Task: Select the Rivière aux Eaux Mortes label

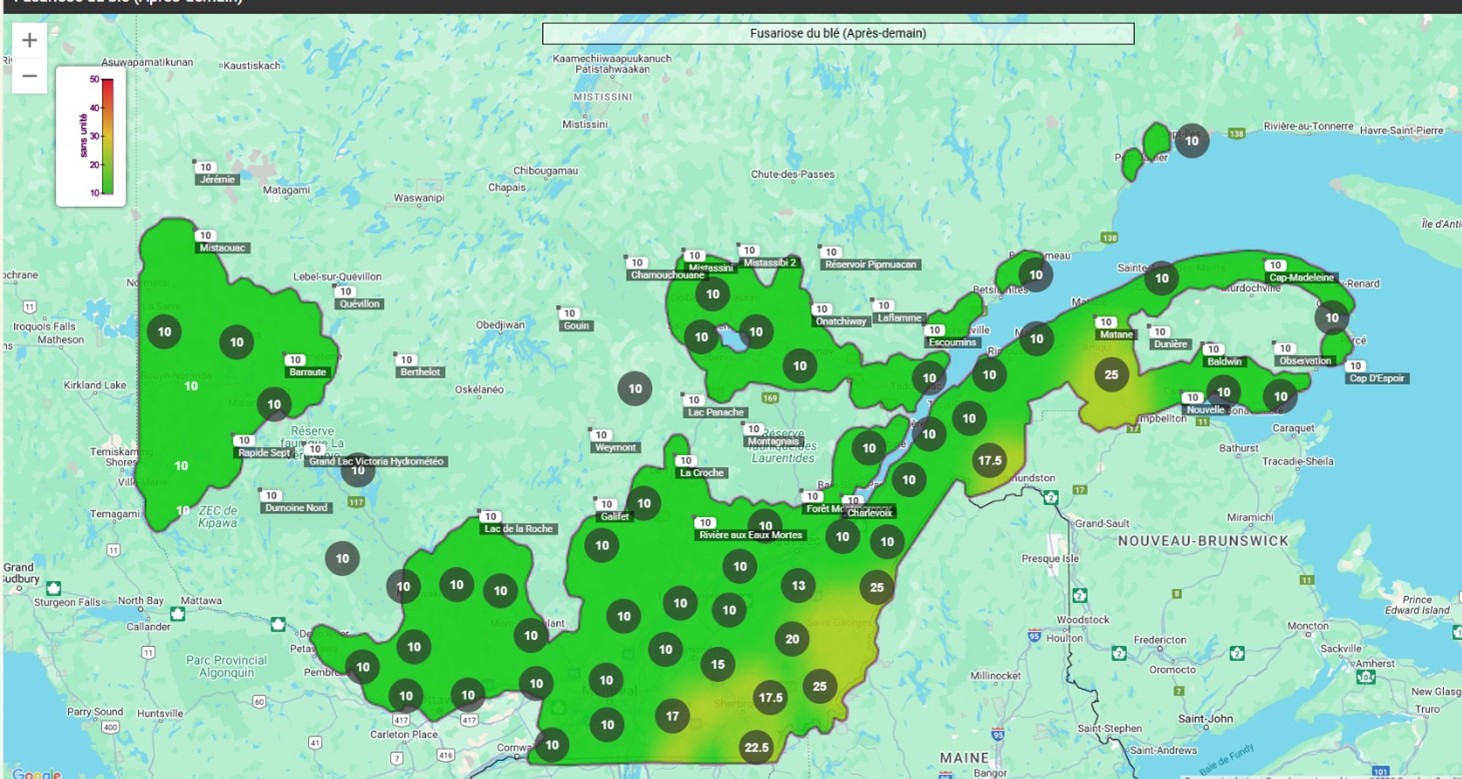Action: tap(750, 535)
